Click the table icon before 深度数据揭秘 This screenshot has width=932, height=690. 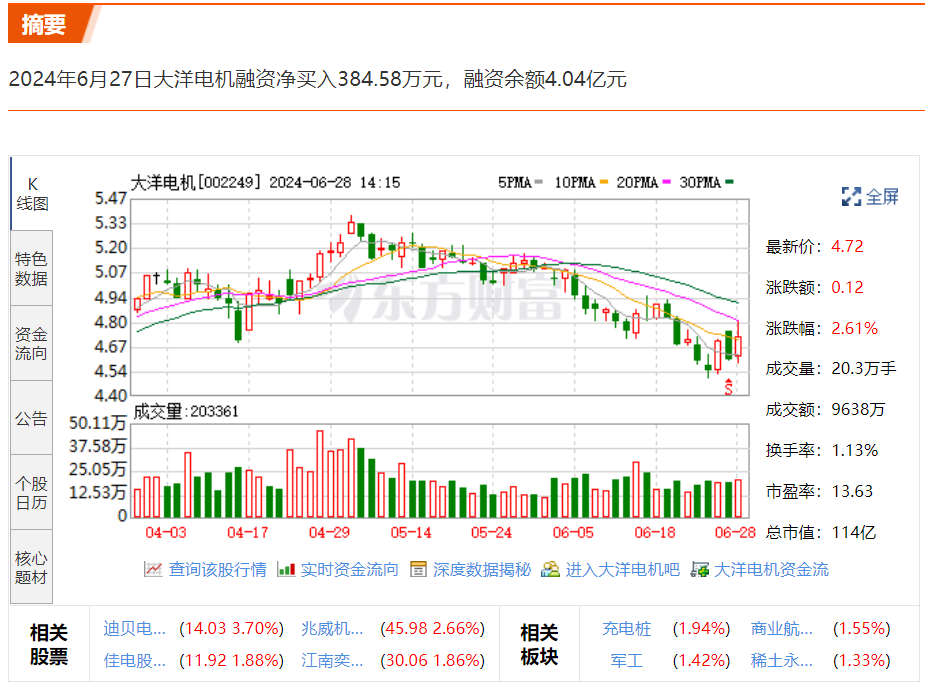coord(418,569)
